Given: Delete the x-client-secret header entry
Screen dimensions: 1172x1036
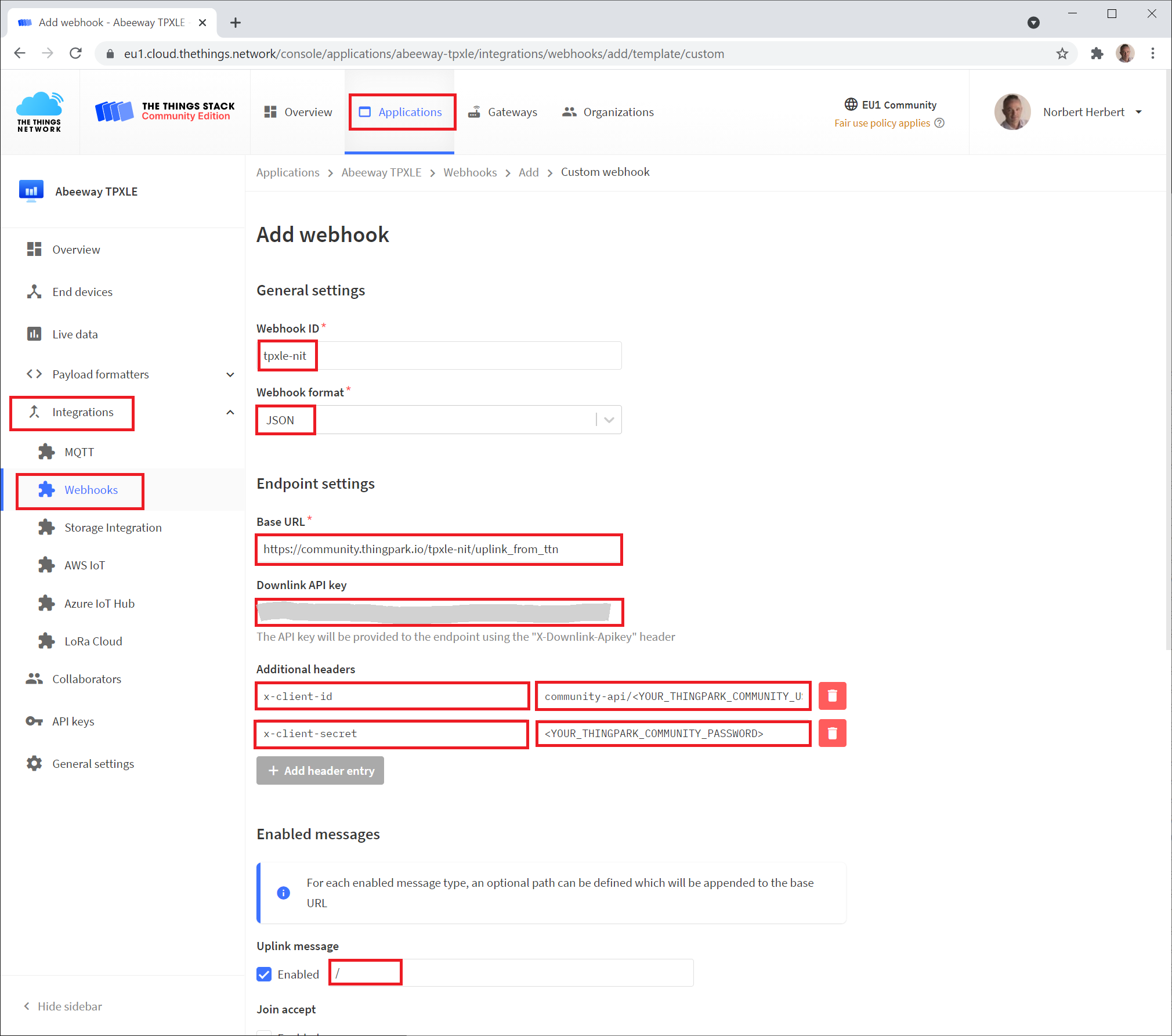Looking at the screenshot, I should (833, 733).
